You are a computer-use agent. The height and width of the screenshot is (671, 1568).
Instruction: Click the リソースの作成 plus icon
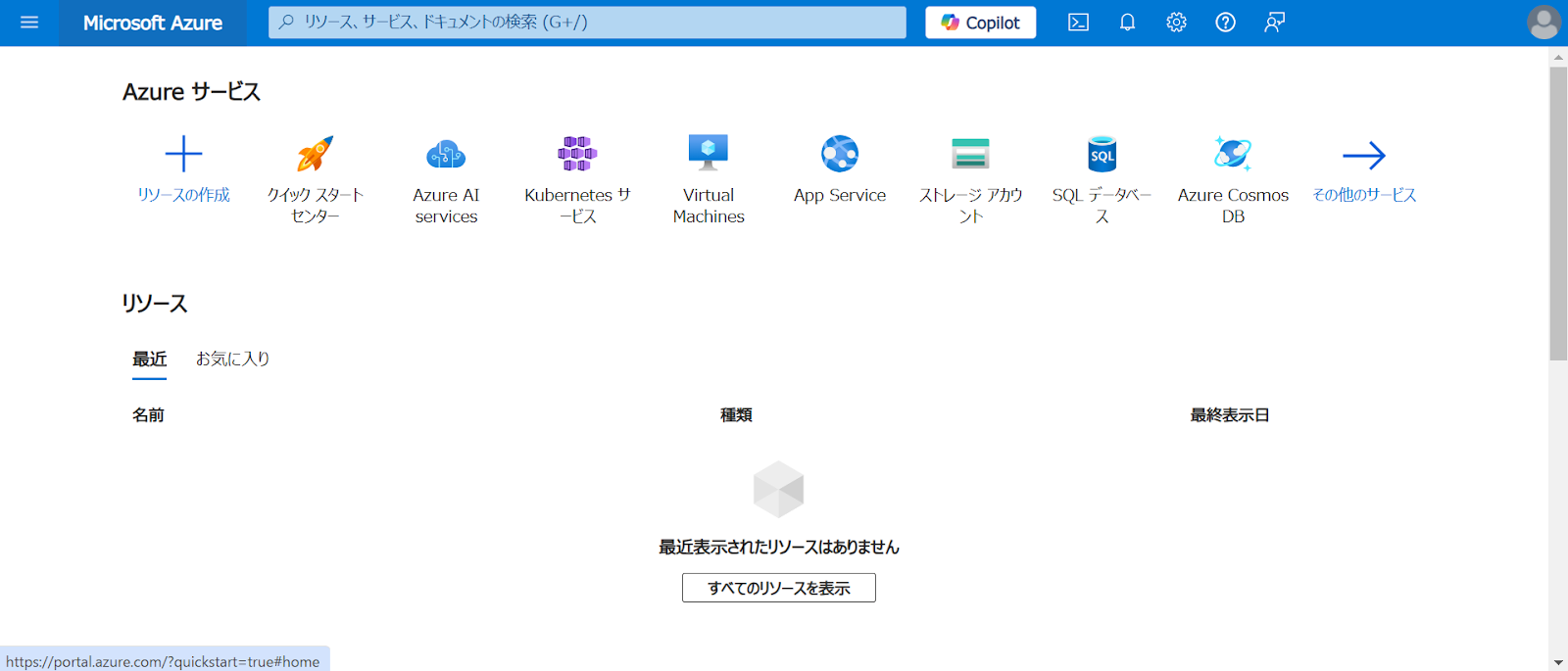[183, 154]
